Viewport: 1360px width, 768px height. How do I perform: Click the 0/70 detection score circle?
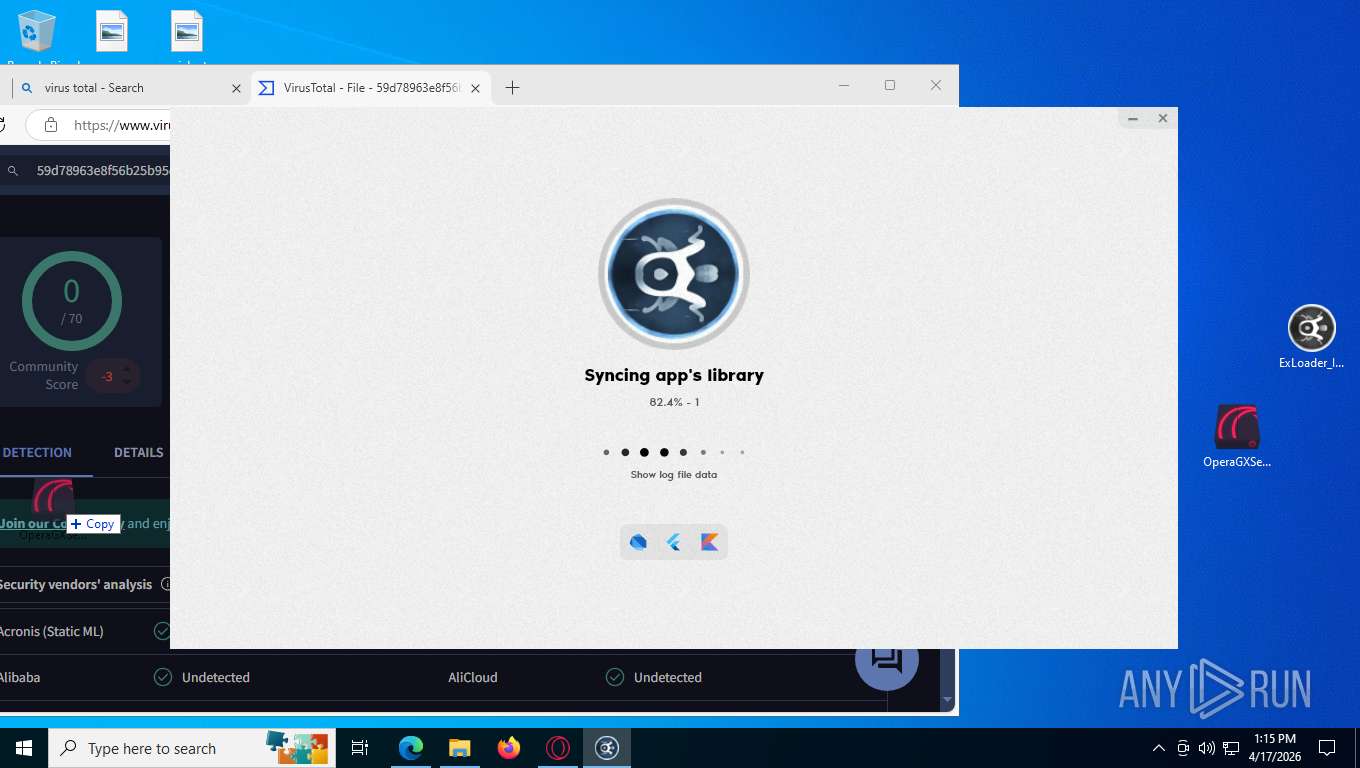[x=72, y=301]
